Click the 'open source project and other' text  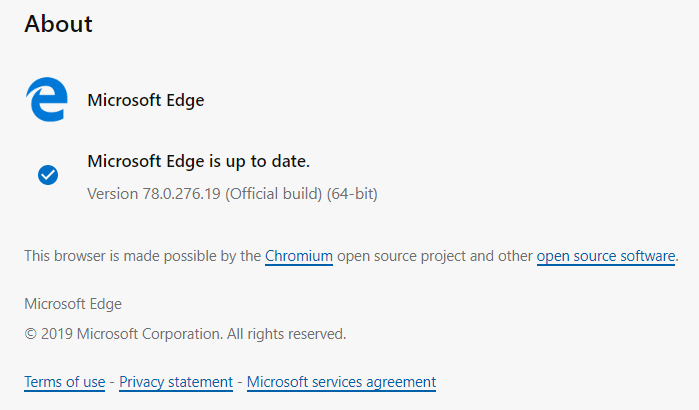435,256
